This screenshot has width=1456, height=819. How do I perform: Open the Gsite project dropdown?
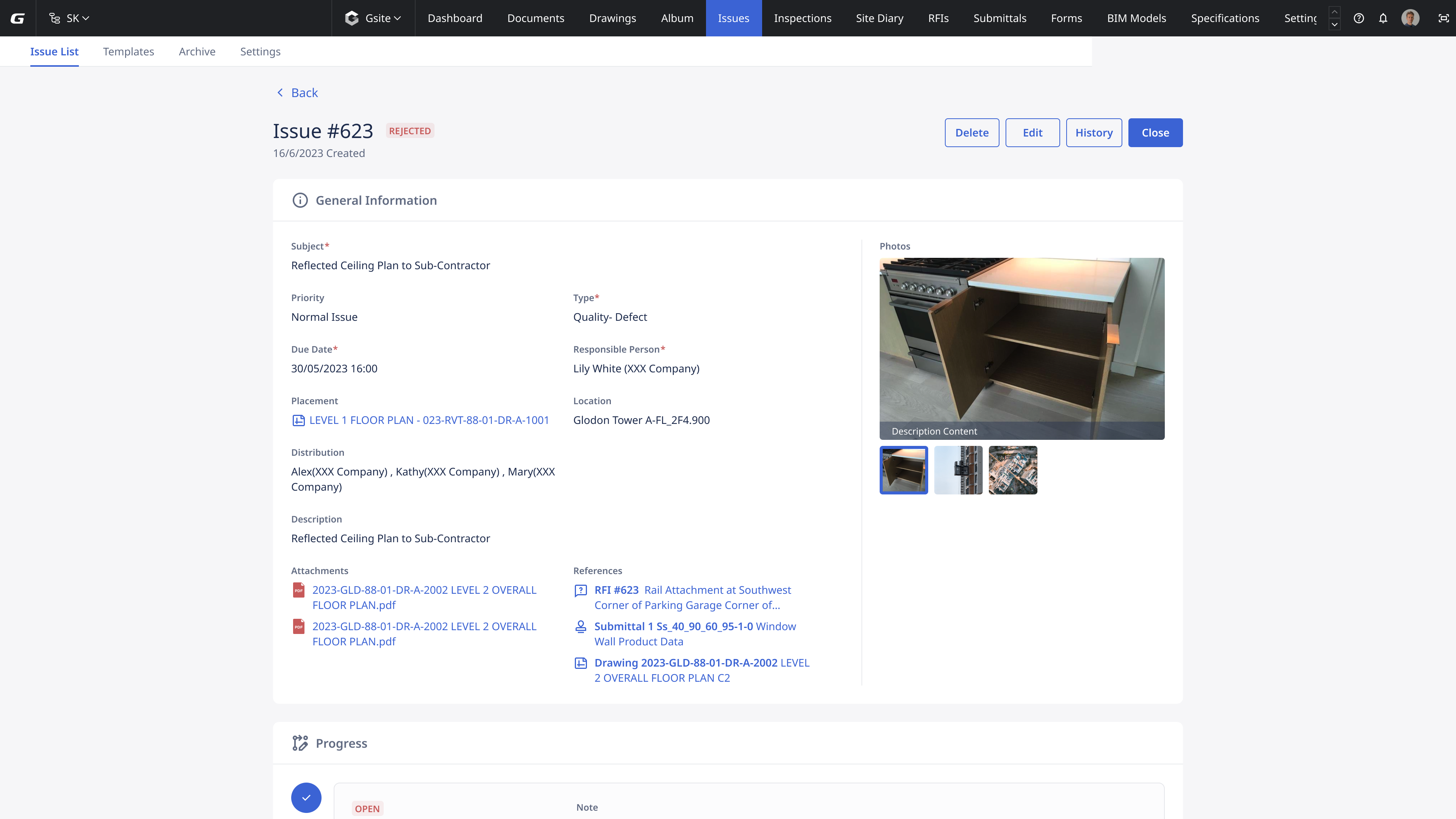point(373,18)
